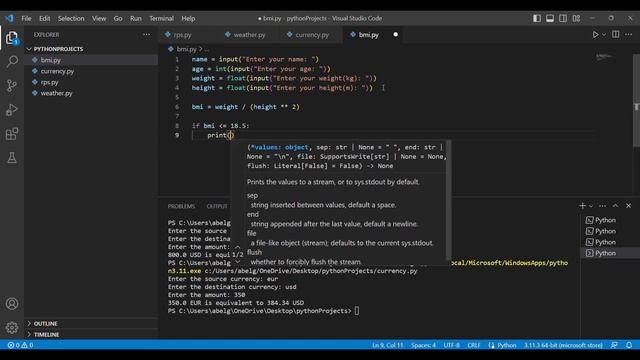Click 3.11.3 64-bit interpreter status entry
Image resolution: width=640 pixels, height=360 pixels.
[x=563, y=345]
